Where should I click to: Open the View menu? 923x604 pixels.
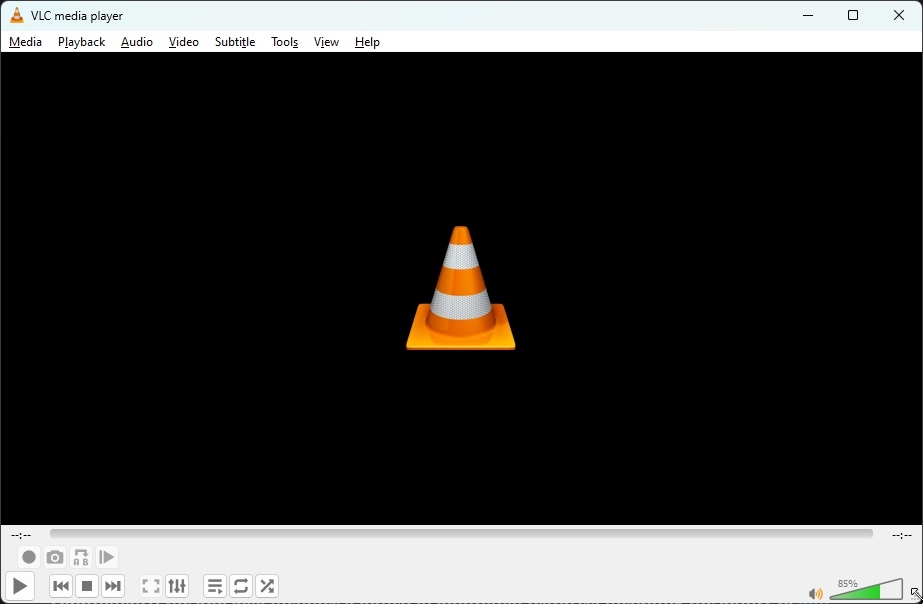pyautogui.click(x=326, y=42)
